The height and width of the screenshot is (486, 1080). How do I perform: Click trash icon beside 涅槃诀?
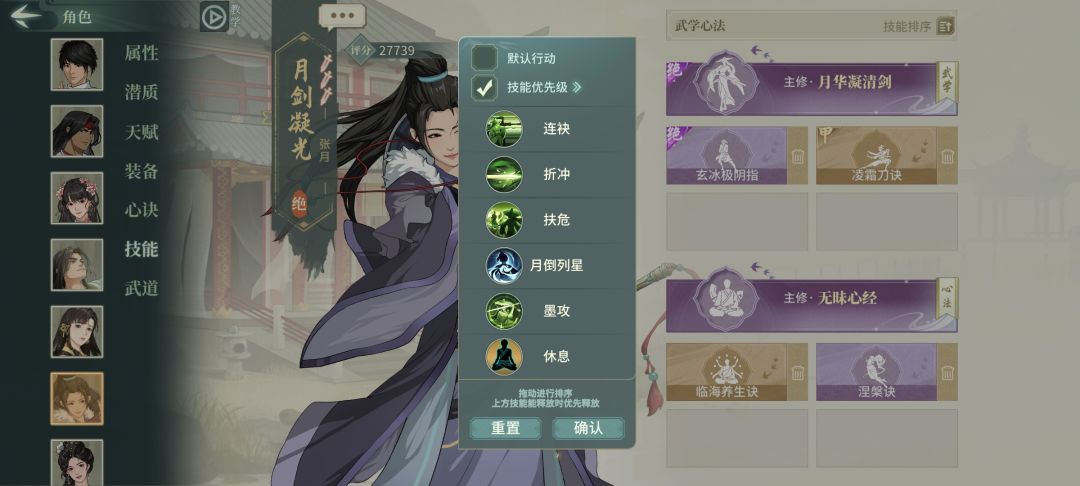tap(948, 373)
